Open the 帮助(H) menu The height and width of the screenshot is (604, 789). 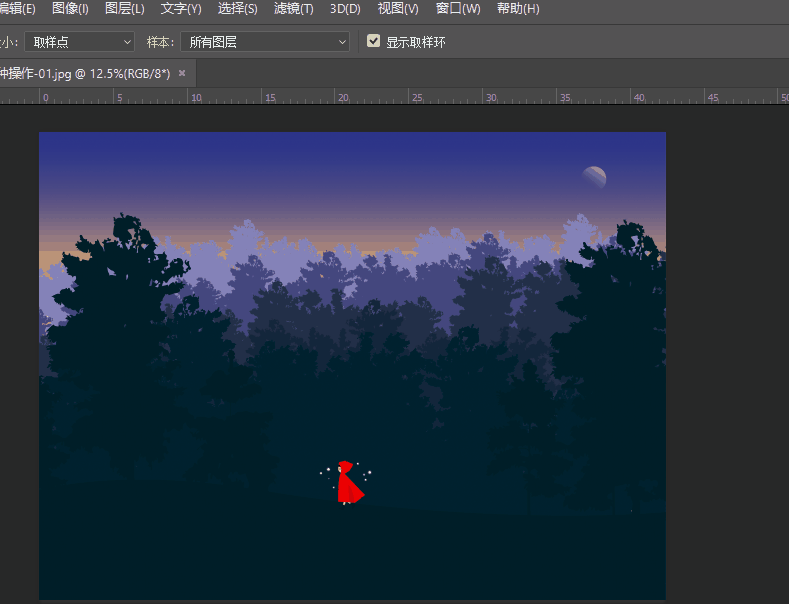click(x=518, y=9)
